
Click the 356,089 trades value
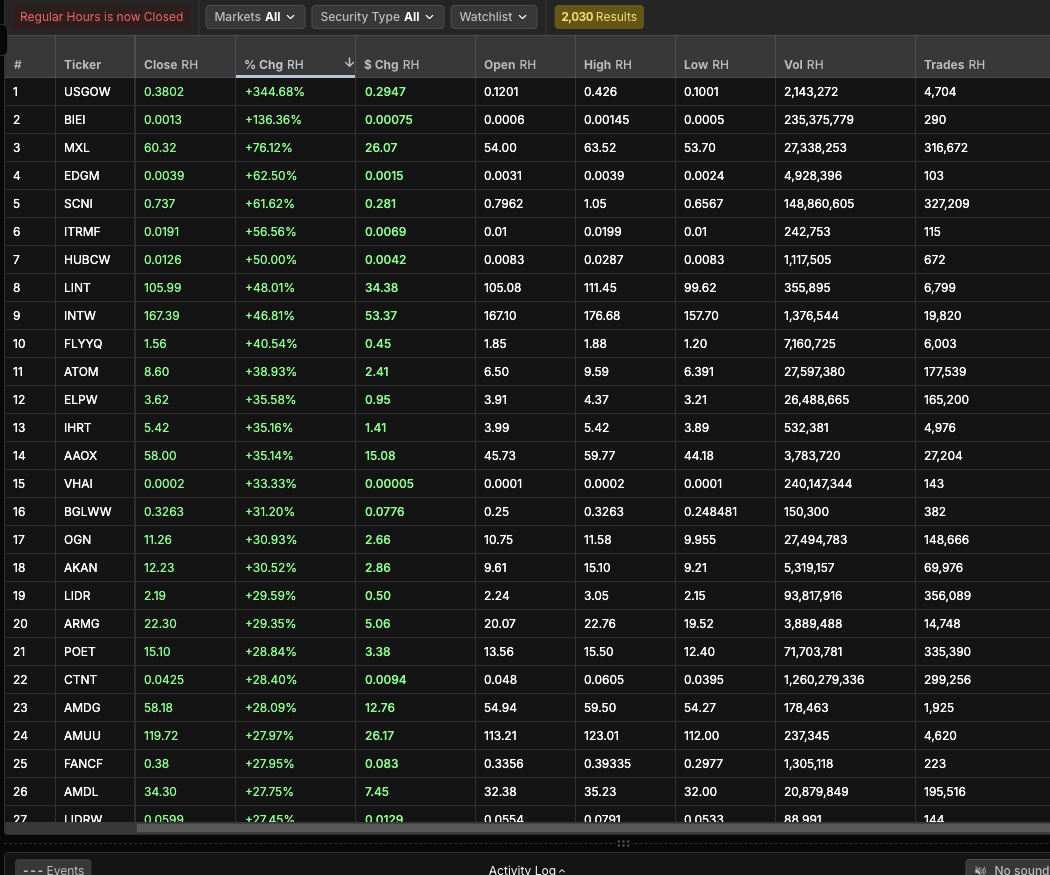tap(947, 596)
